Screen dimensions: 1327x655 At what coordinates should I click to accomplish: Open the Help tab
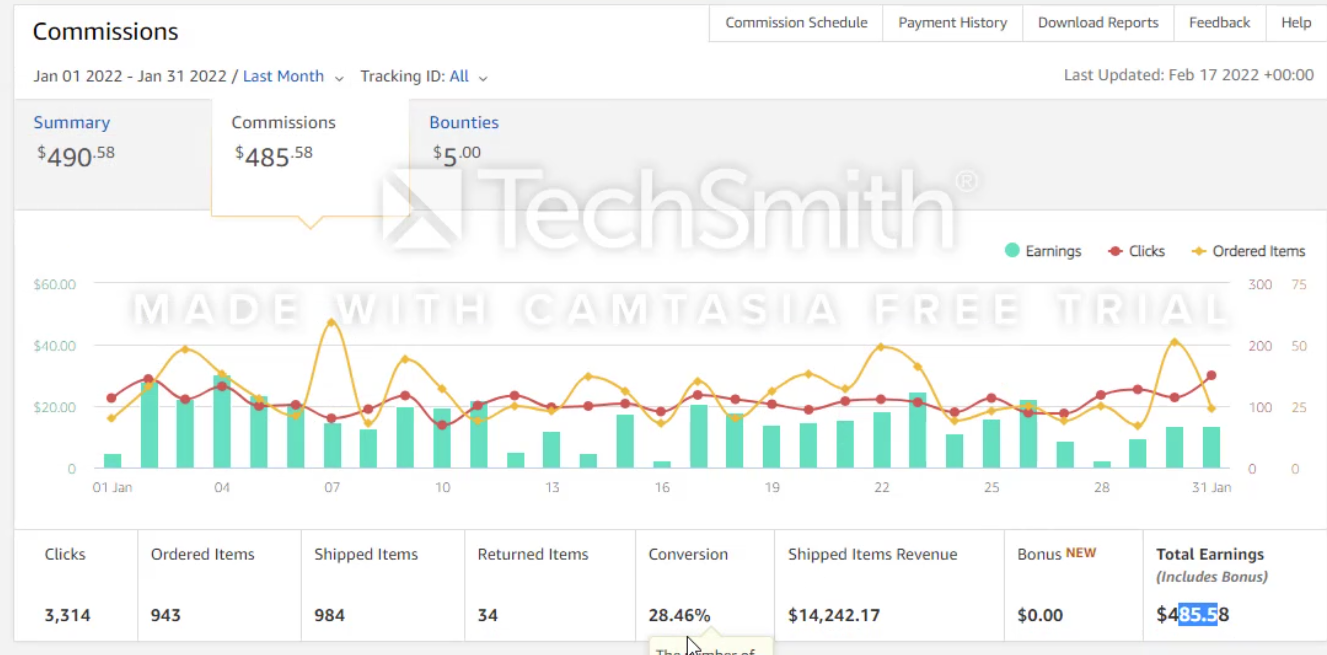pos(1296,23)
